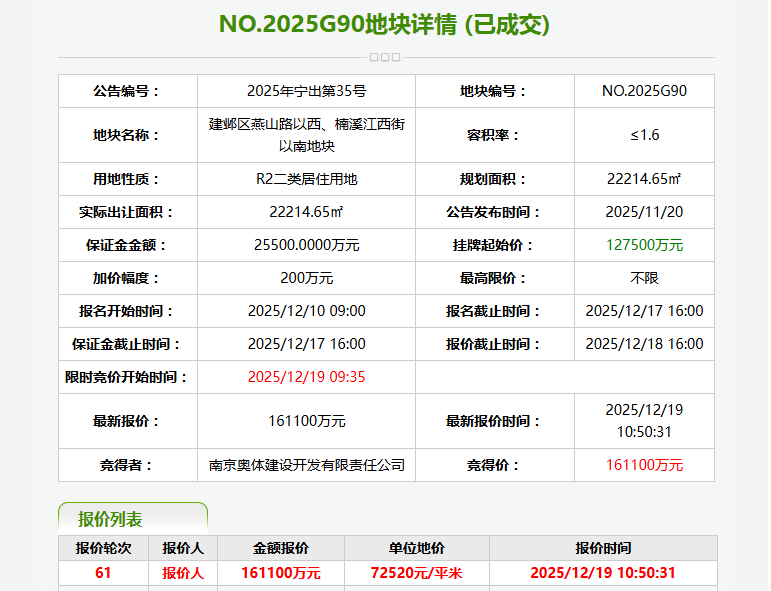This screenshot has height=591, width=771.
Task: Click the 单位地价 column header
Action: click(x=416, y=548)
